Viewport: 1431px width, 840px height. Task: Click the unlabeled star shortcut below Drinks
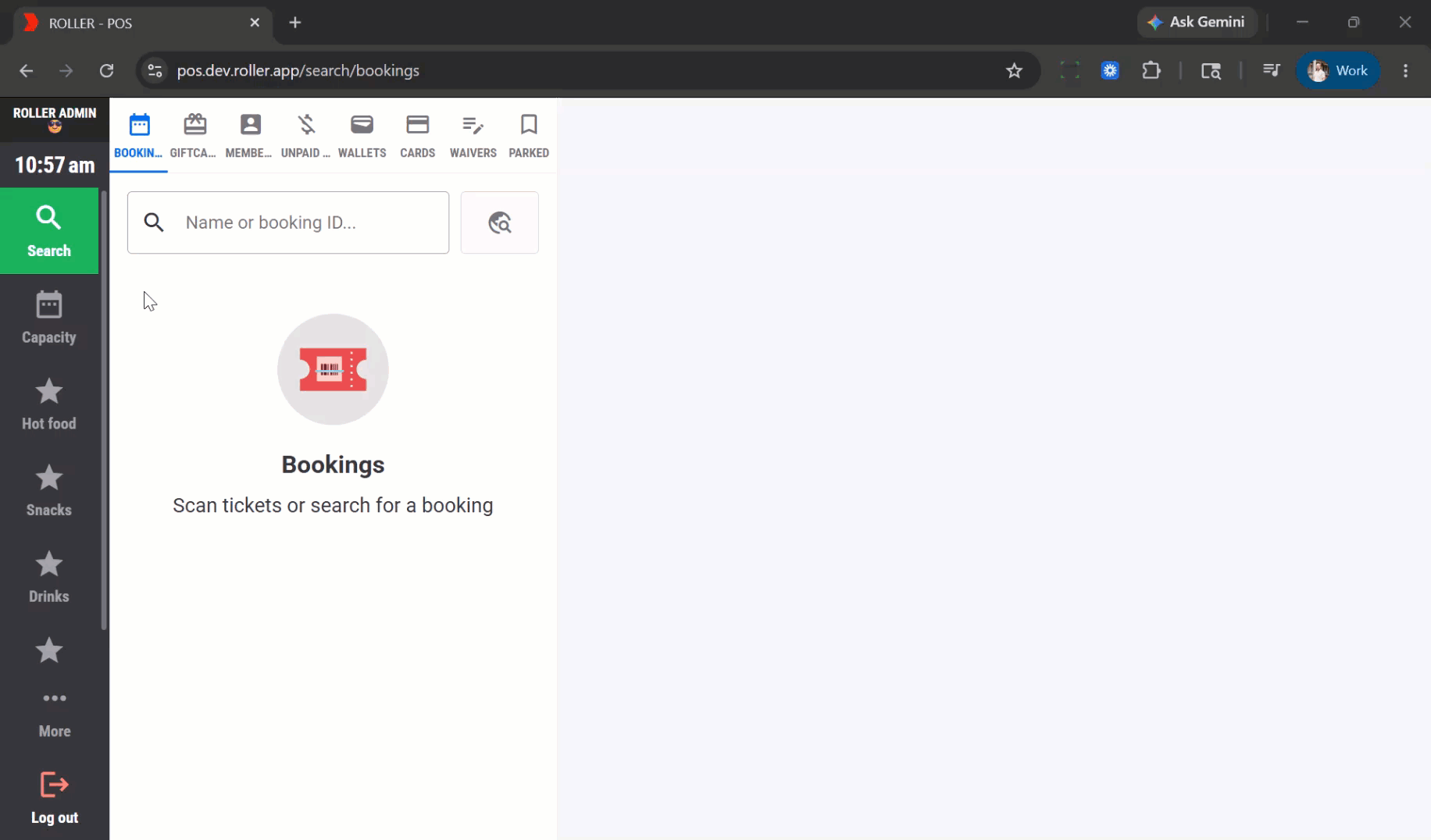(49, 650)
